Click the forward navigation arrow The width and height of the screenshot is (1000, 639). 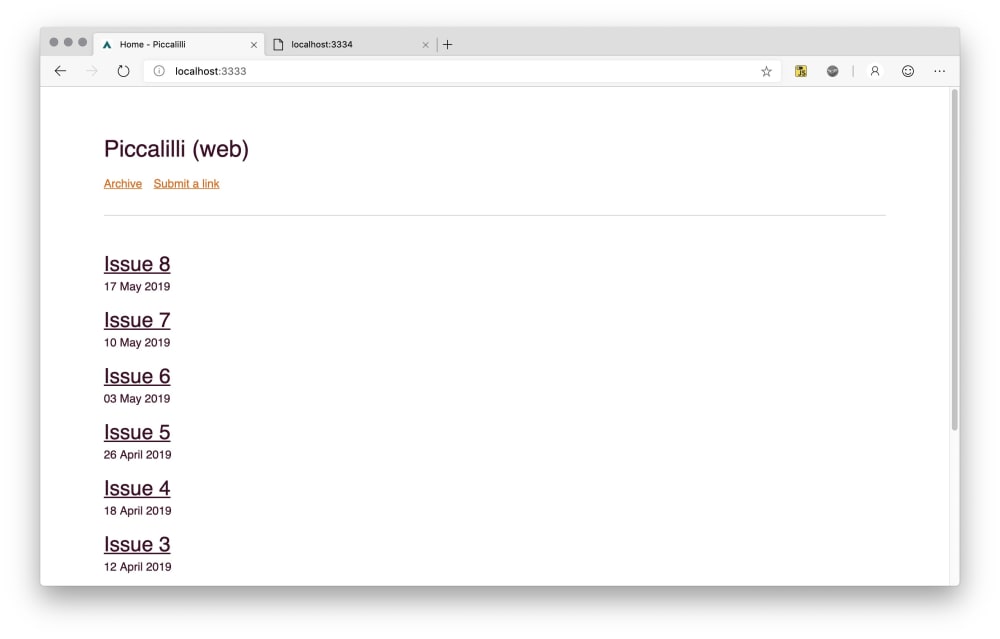[x=92, y=71]
